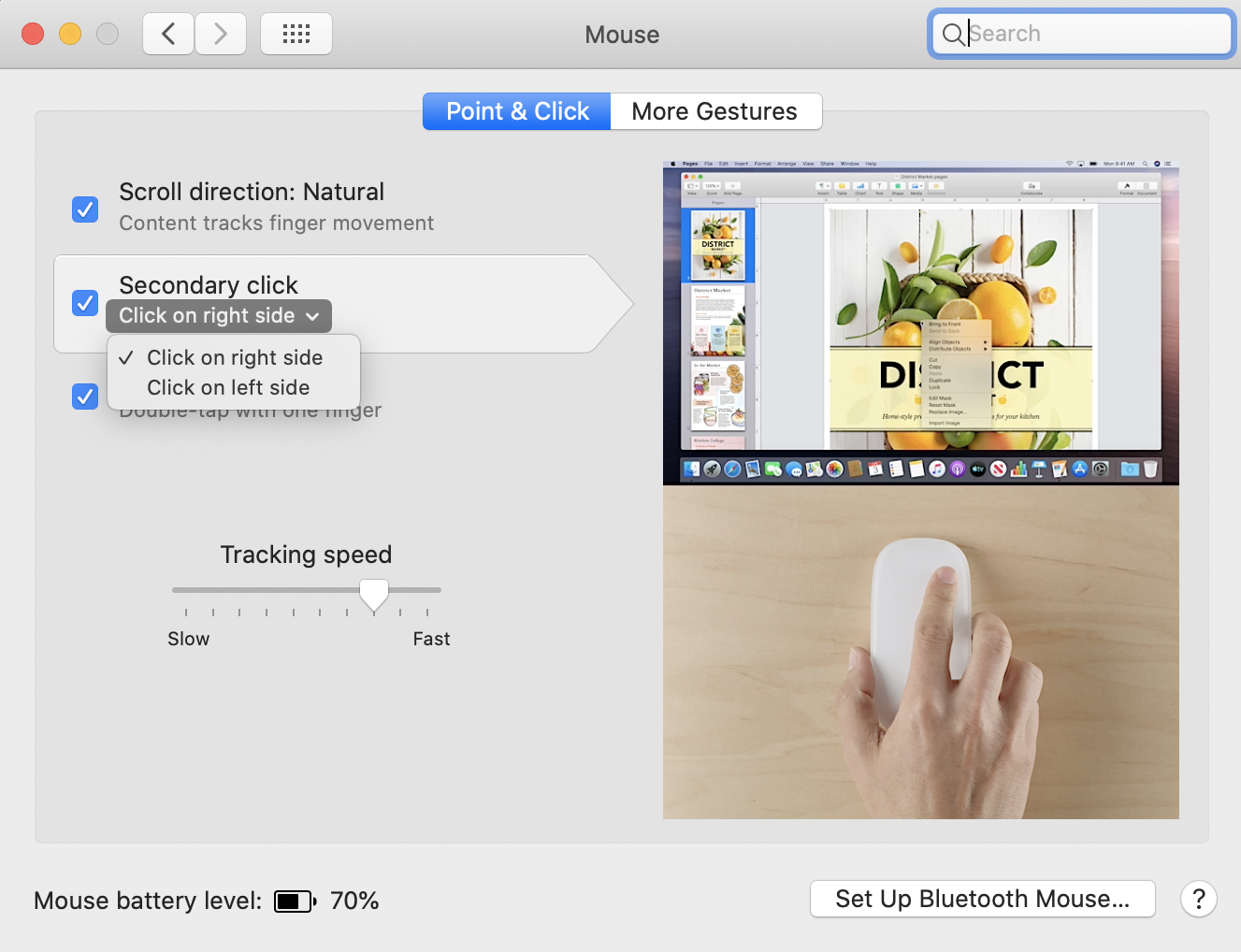Select the Point & Click tab
Viewport: 1241px width, 952px height.
click(x=517, y=111)
